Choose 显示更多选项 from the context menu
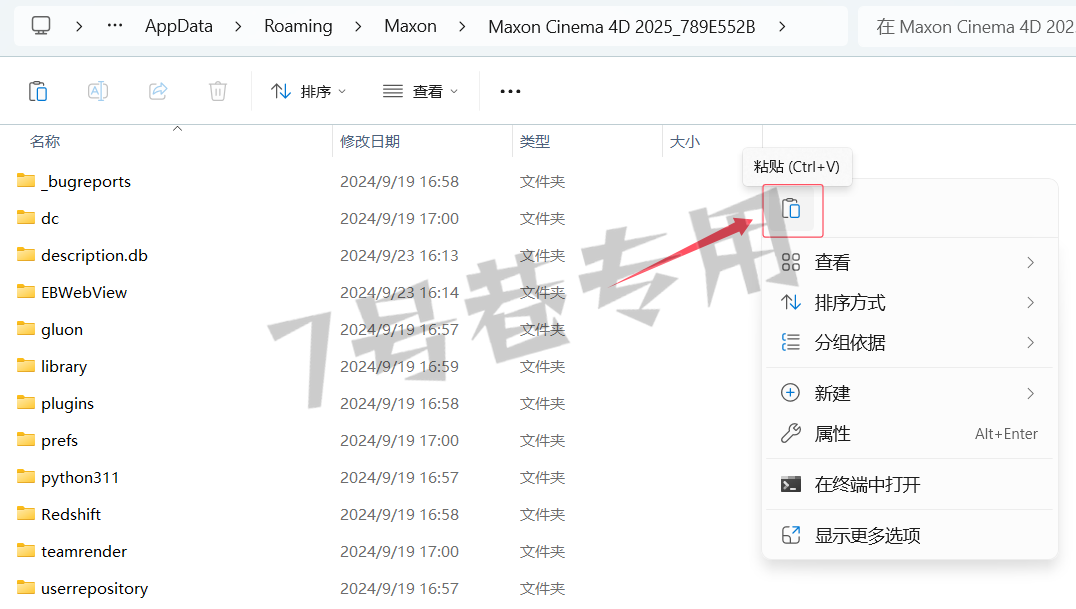 click(x=909, y=535)
